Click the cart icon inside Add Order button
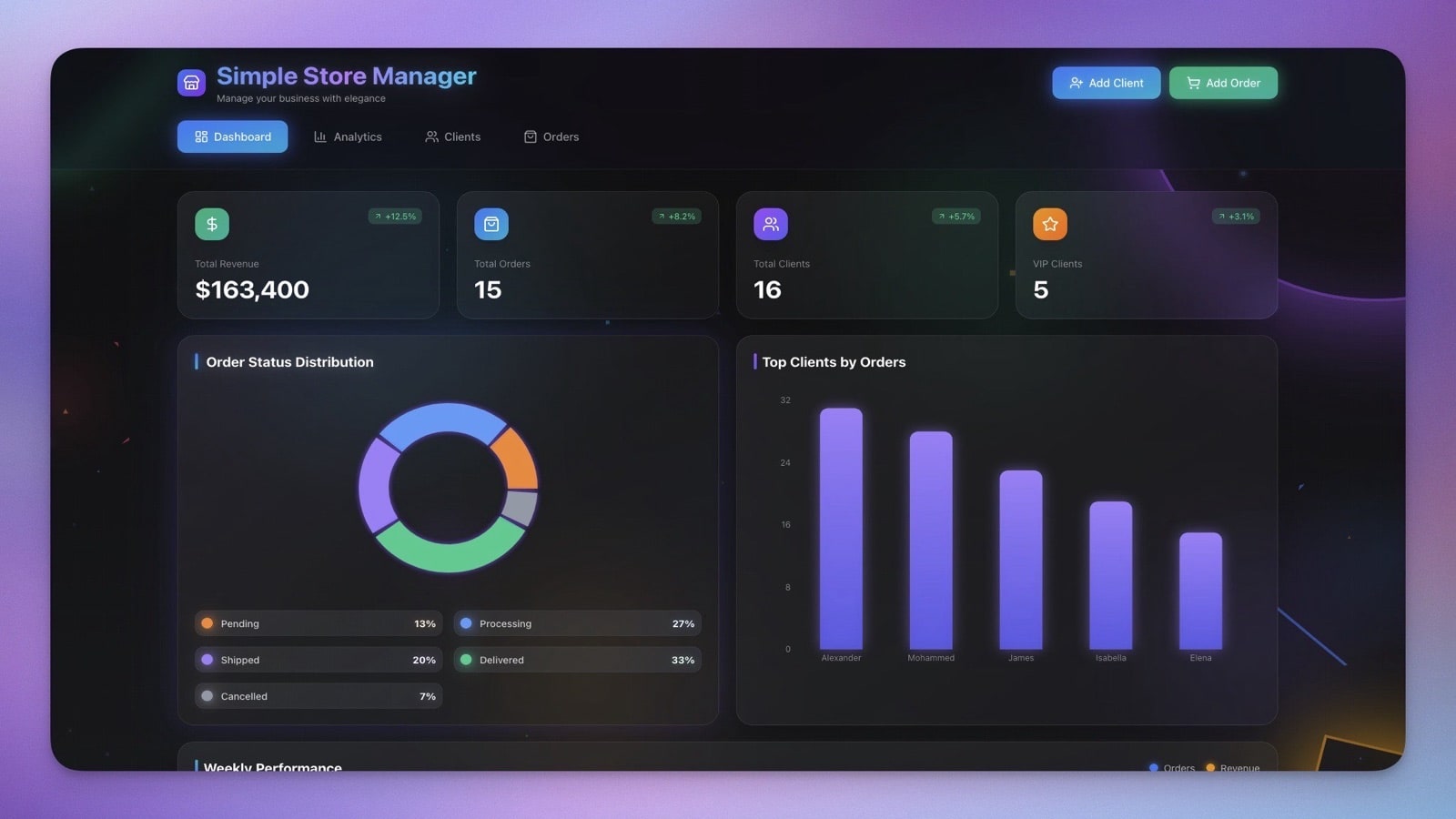 [x=1193, y=83]
